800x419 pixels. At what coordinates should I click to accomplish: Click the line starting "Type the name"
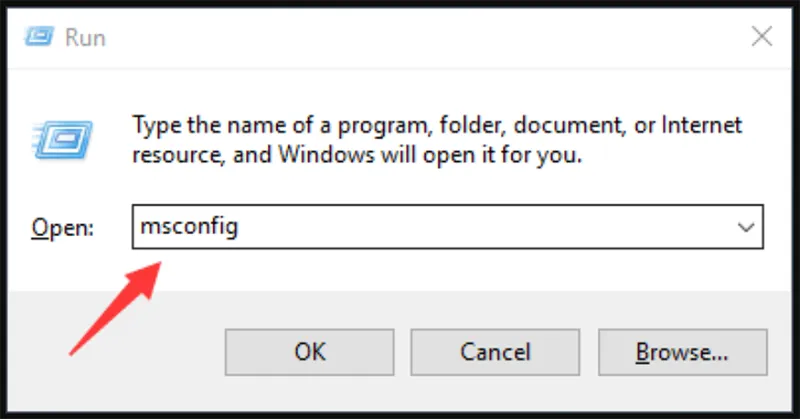click(x=437, y=126)
